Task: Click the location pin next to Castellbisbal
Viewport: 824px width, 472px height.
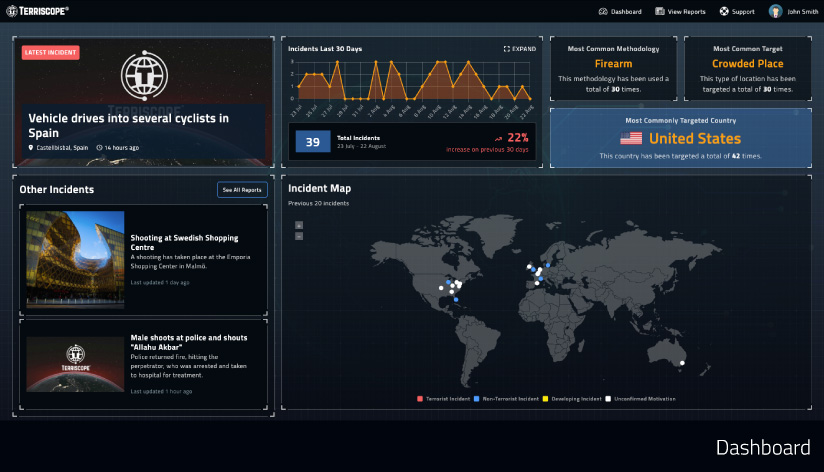Action: click(x=31, y=148)
